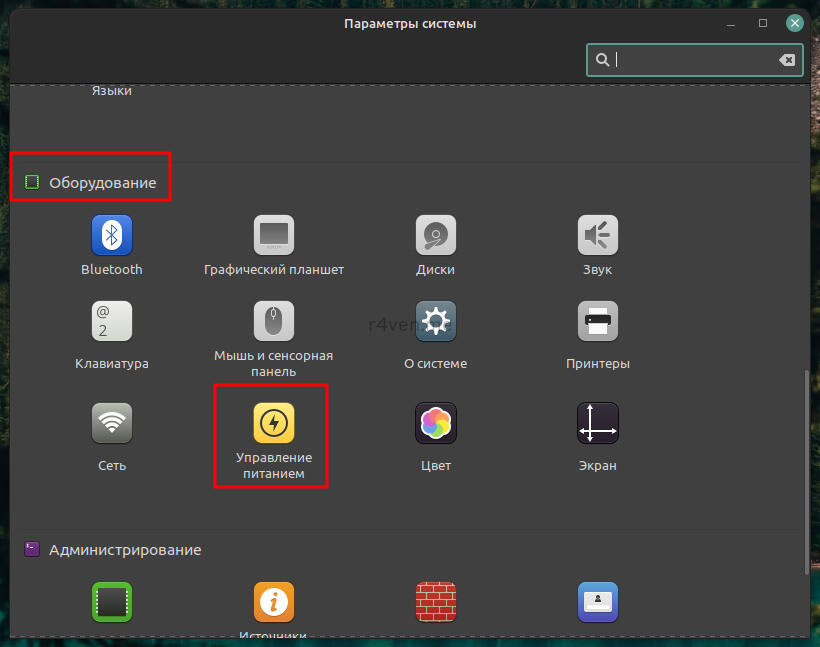Open Клавиатура keyboard settings
The height and width of the screenshot is (647, 820).
pyautogui.click(x=112, y=322)
